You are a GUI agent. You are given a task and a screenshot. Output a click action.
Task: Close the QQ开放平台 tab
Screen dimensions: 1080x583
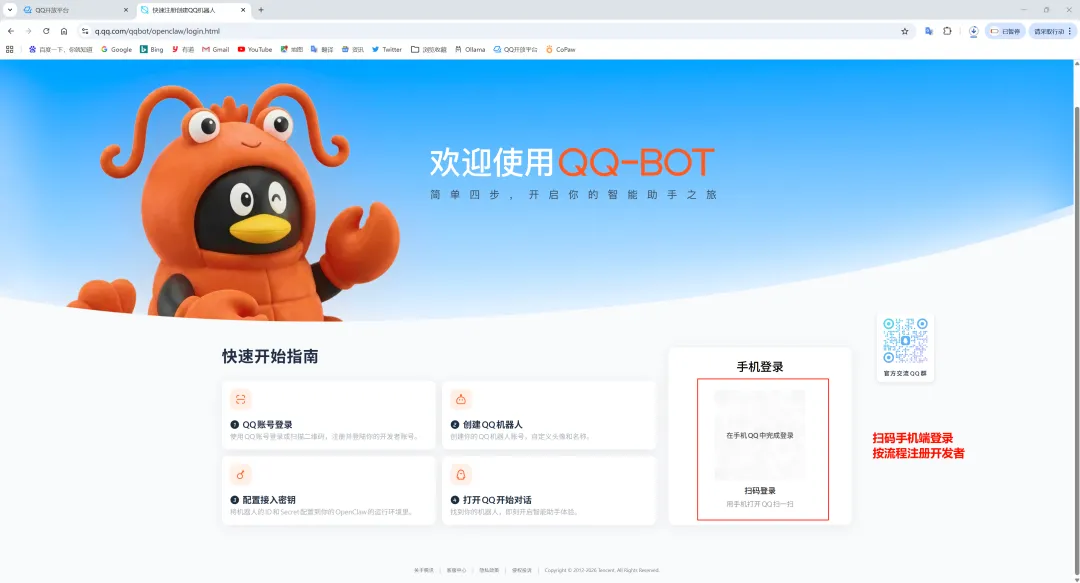(125, 10)
